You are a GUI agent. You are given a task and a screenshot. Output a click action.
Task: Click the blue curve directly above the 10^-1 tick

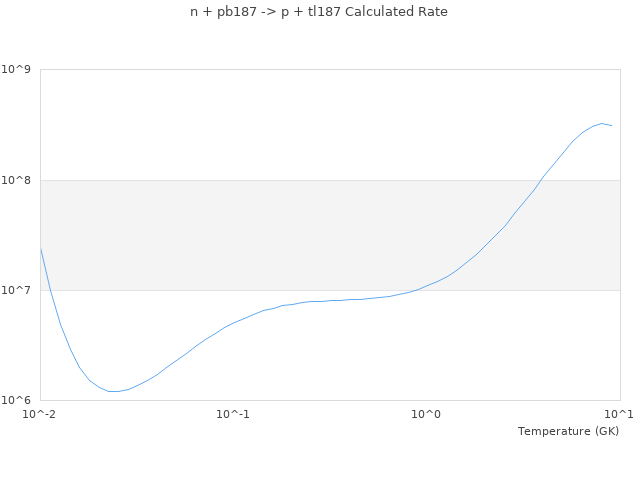point(233,323)
